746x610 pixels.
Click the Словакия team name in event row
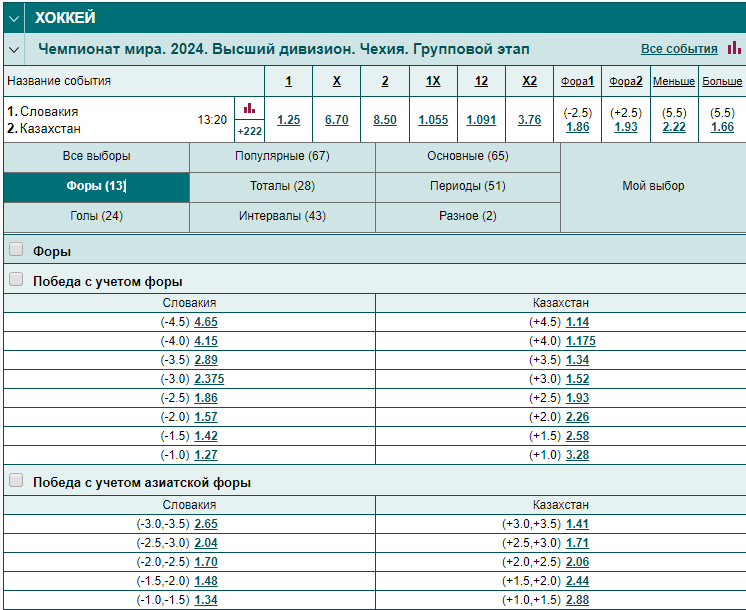(49, 112)
